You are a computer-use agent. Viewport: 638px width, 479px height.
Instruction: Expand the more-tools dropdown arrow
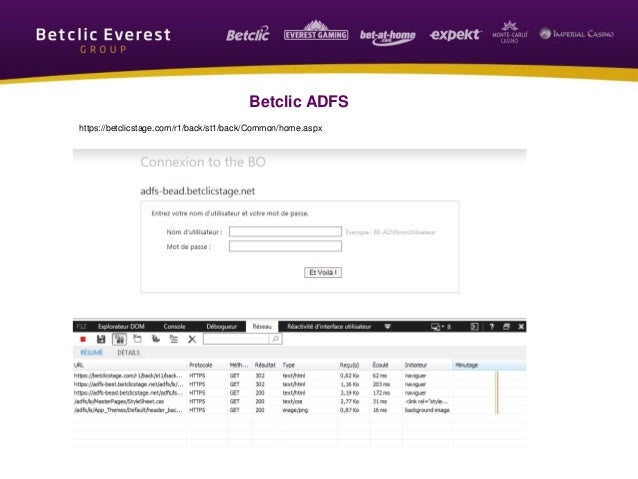click(388, 326)
